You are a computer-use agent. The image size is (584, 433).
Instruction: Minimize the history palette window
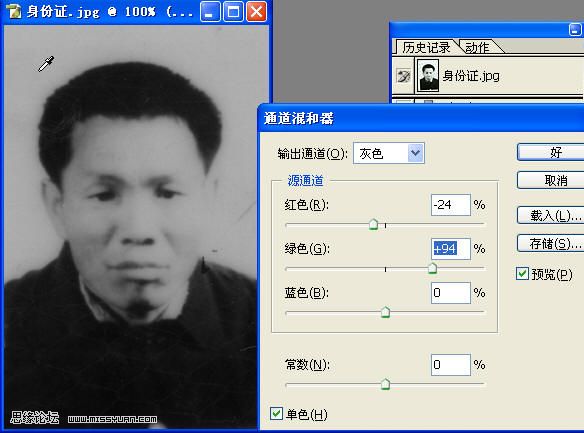(x=576, y=30)
